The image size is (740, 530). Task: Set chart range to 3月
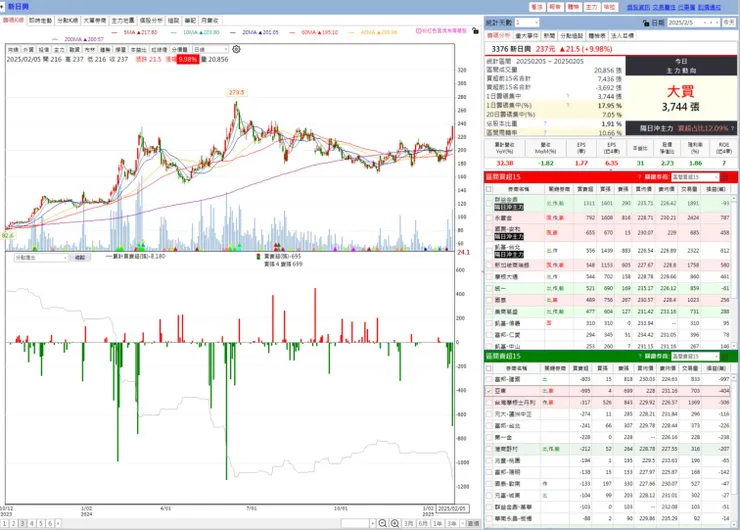pyautogui.click(x=409, y=523)
